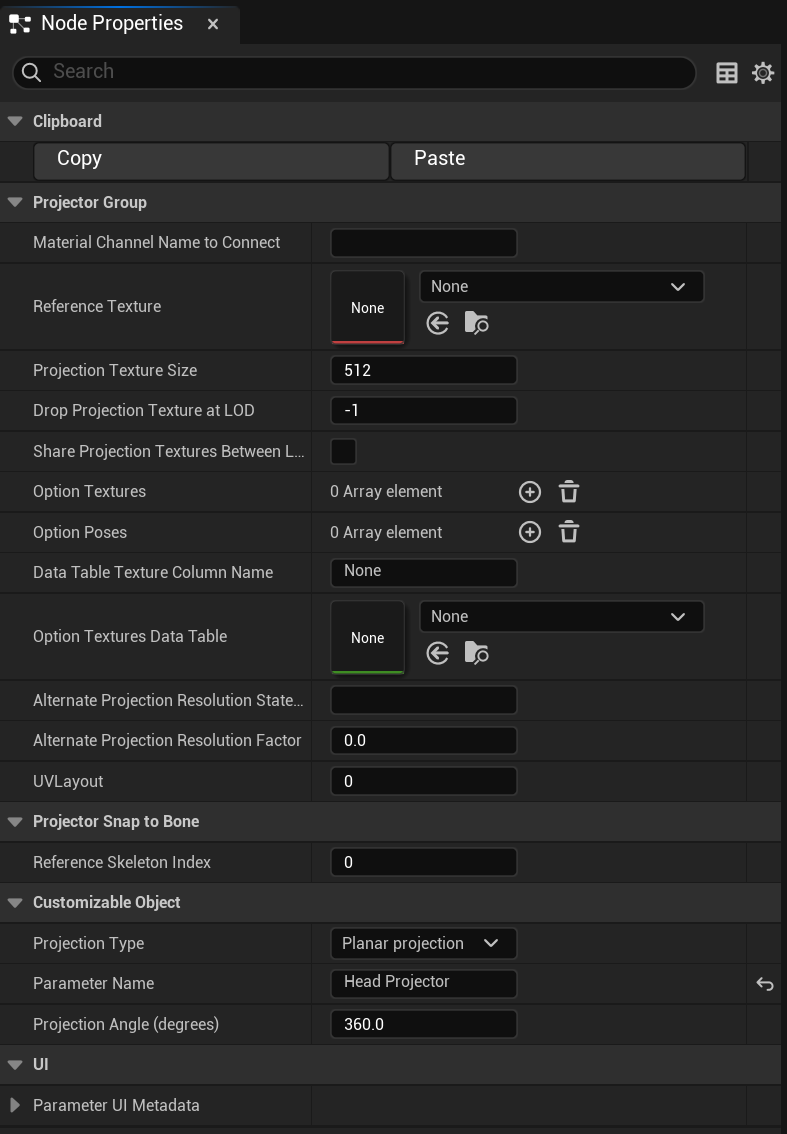Click the Copy button
Viewport: 787px width, 1134px height.
point(211,161)
